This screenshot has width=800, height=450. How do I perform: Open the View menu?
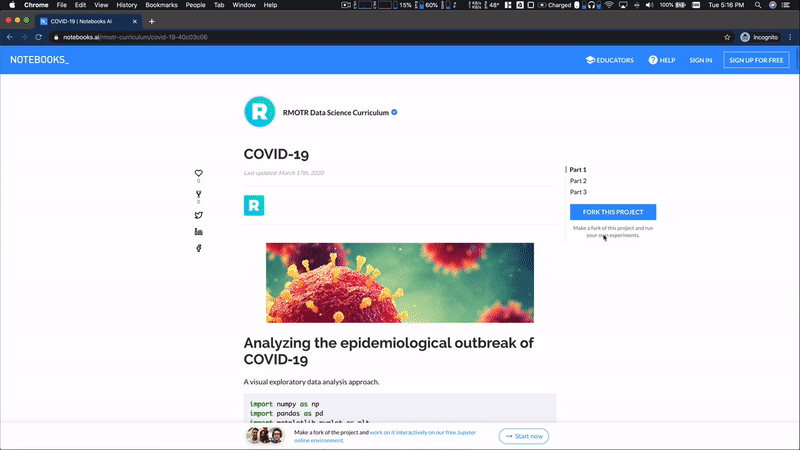point(101,5)
